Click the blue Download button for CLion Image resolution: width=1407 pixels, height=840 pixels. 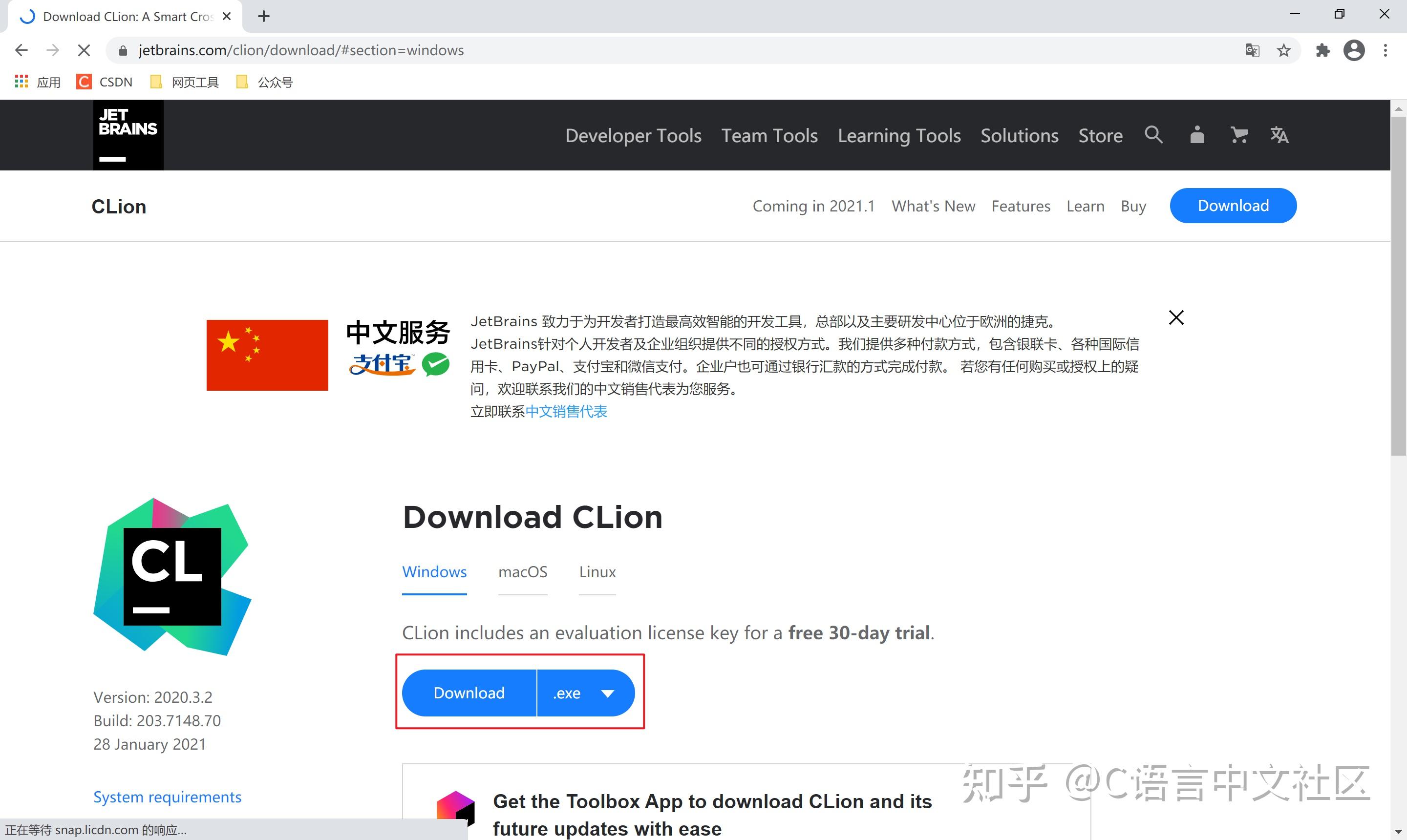[469, 692]
